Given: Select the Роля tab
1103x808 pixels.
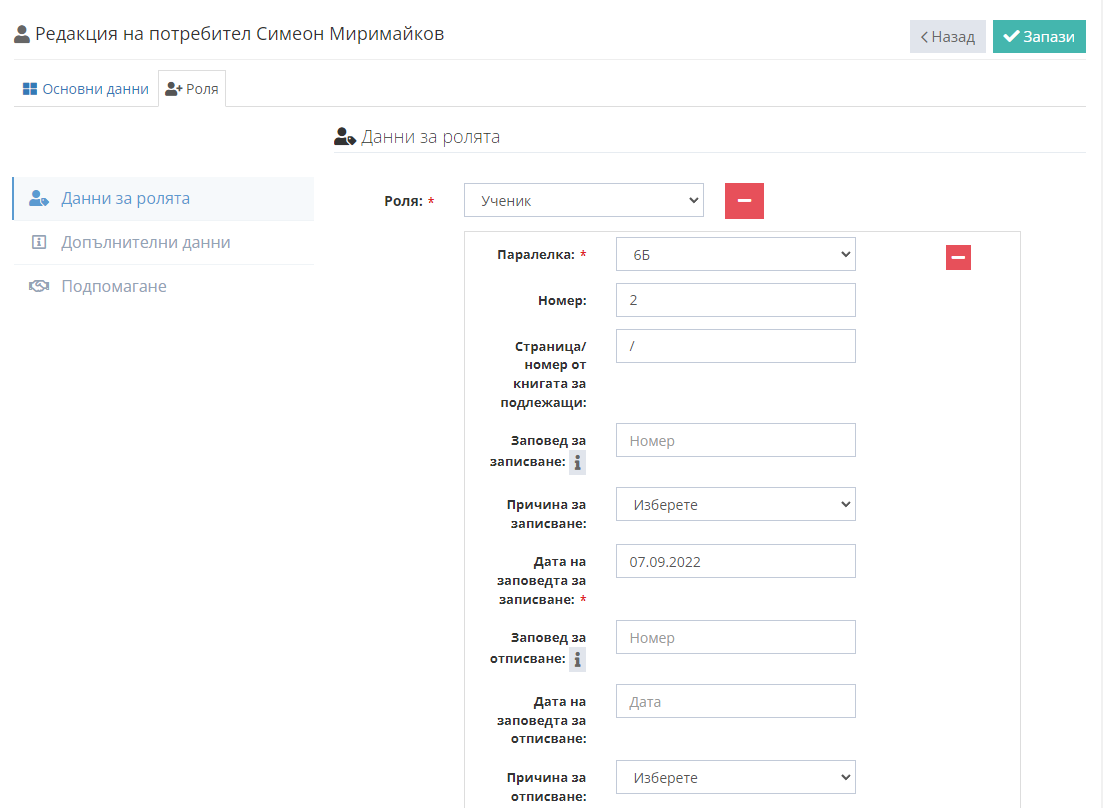Looking at the screenshot, I should [192, 89].
